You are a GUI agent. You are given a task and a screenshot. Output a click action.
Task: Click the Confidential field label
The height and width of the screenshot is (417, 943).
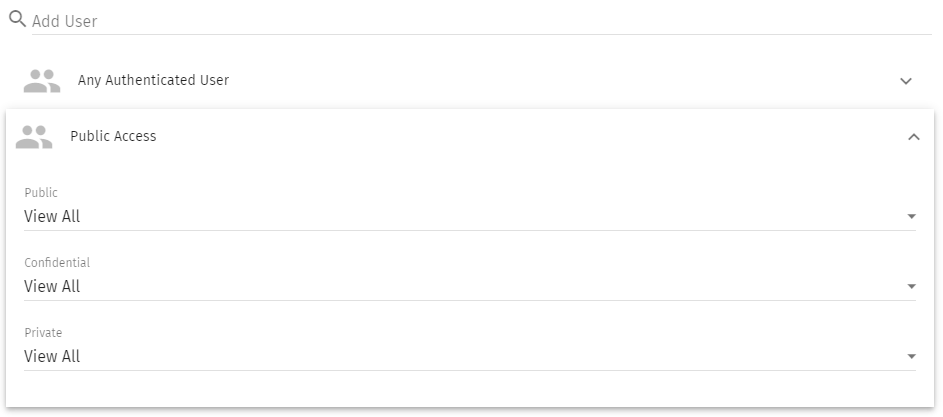point(57,263)
